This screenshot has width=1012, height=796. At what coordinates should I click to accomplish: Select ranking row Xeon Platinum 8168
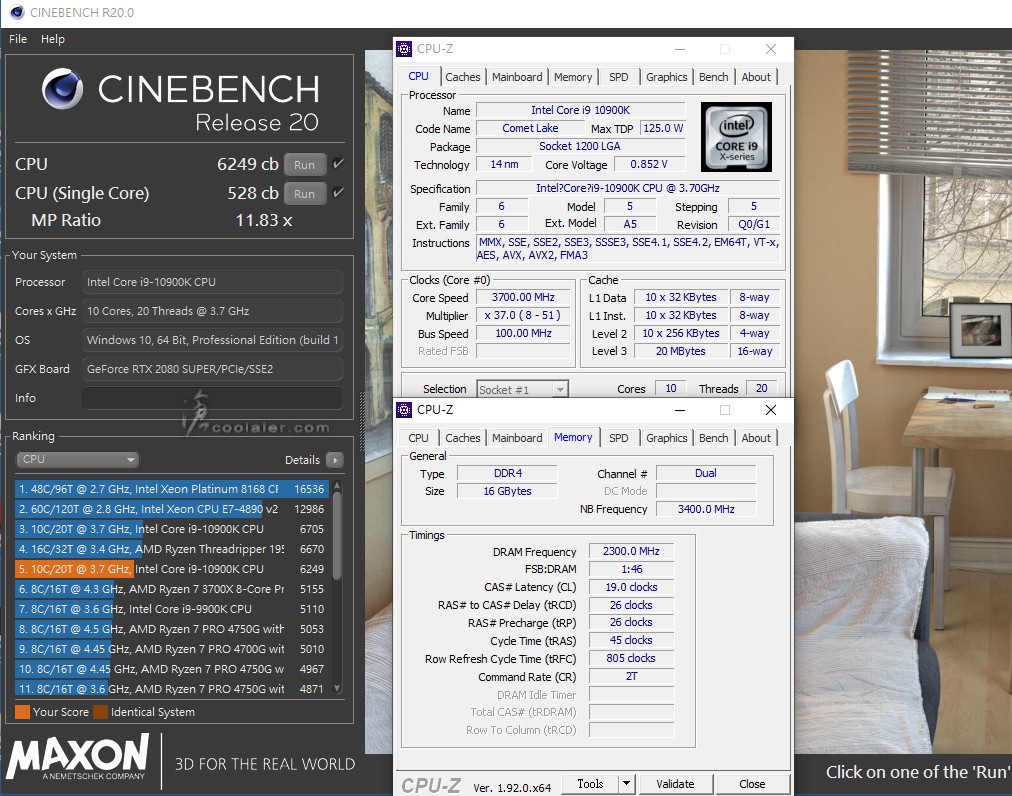[172, 489]
